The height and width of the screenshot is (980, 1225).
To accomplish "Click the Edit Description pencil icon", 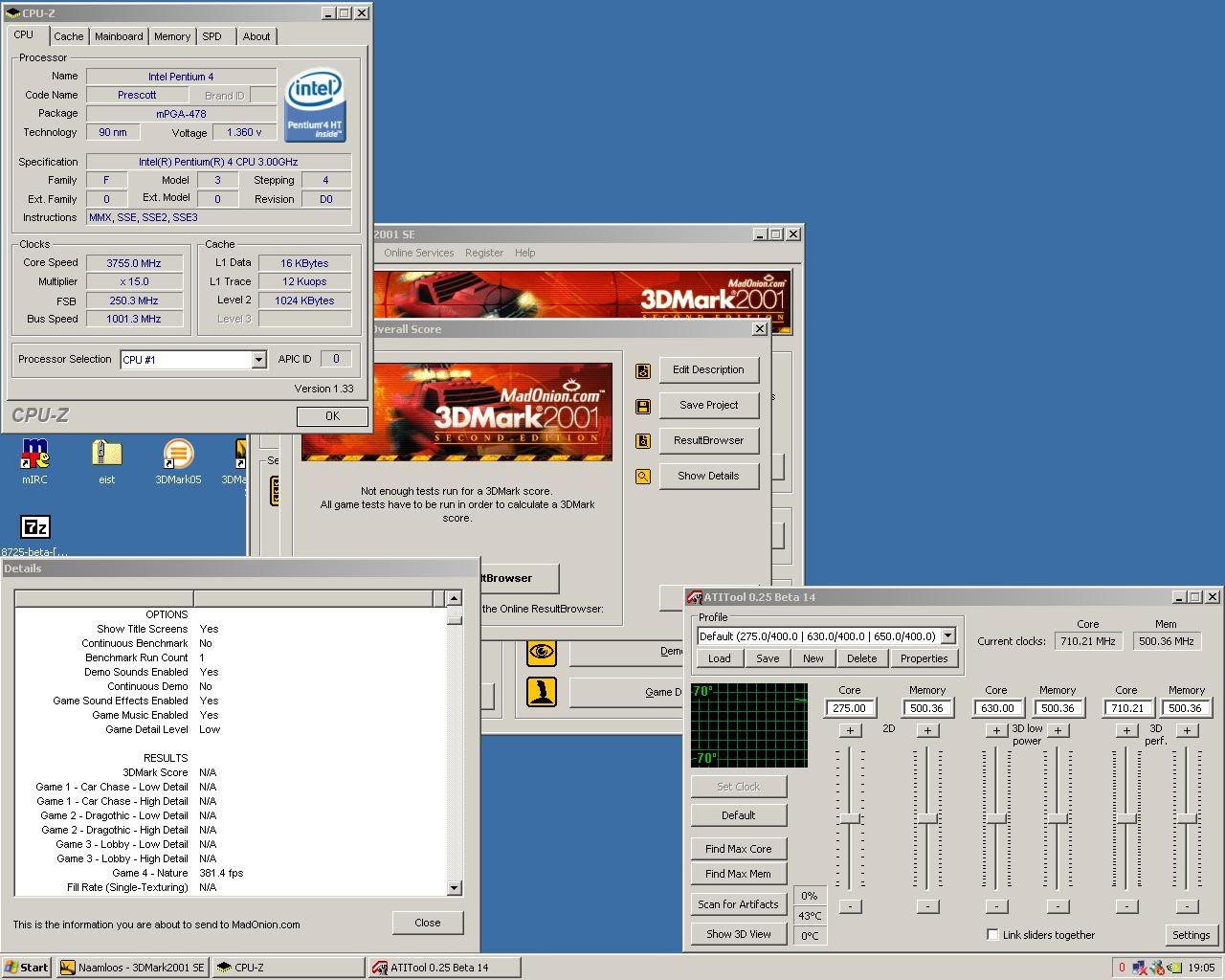I will coord(643,370).
